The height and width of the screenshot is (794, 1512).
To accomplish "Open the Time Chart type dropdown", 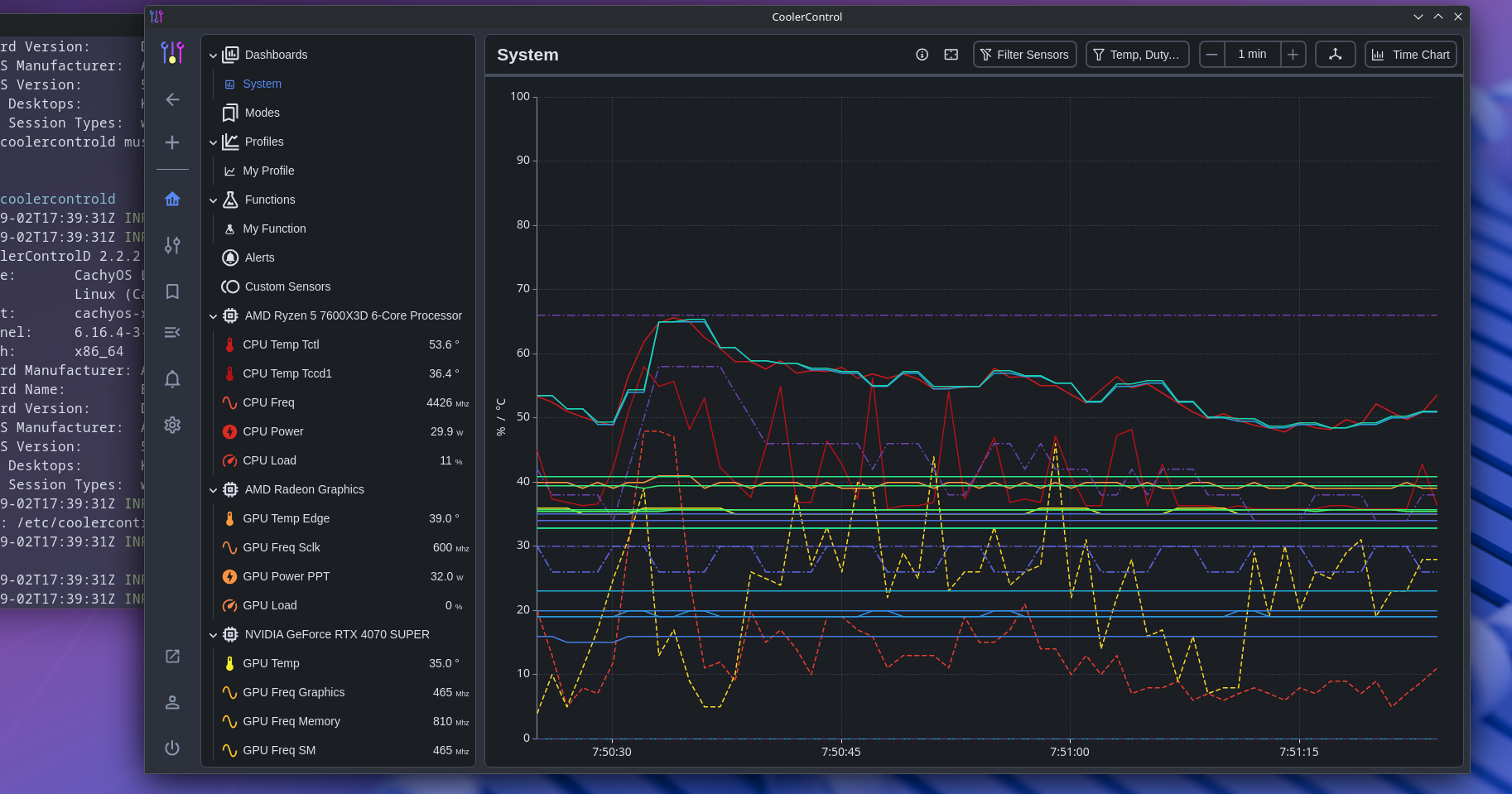I will [x=1410, y=55].
